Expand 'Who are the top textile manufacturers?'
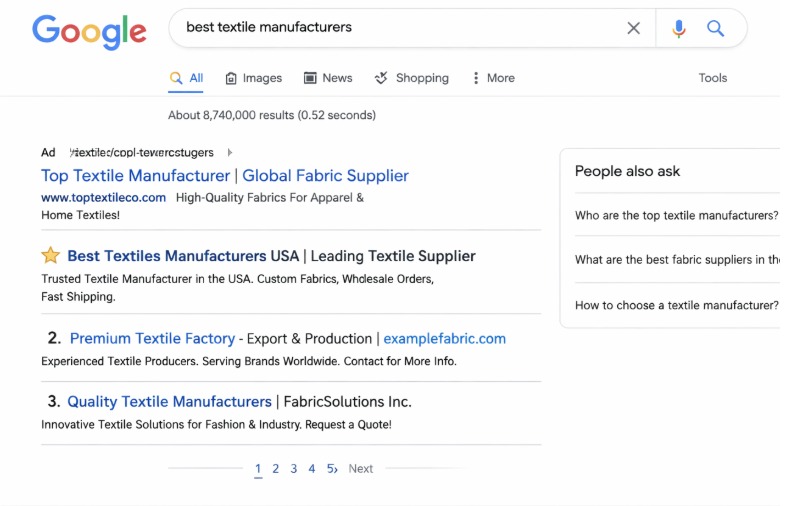Screen dimensions: 789x506 tap(676, 216)
